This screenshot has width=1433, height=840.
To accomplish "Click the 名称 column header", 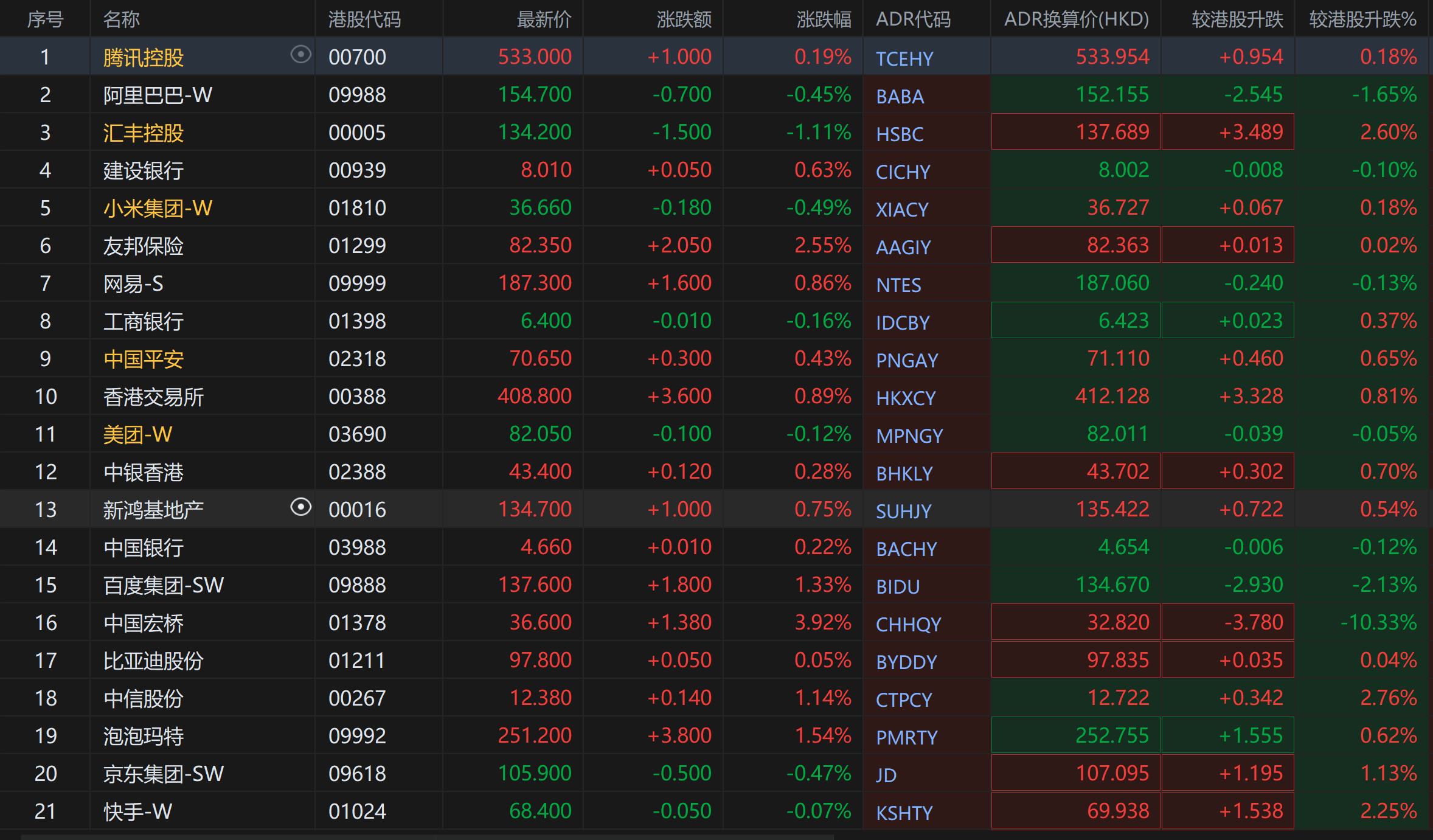I will (x=121, y=19).
